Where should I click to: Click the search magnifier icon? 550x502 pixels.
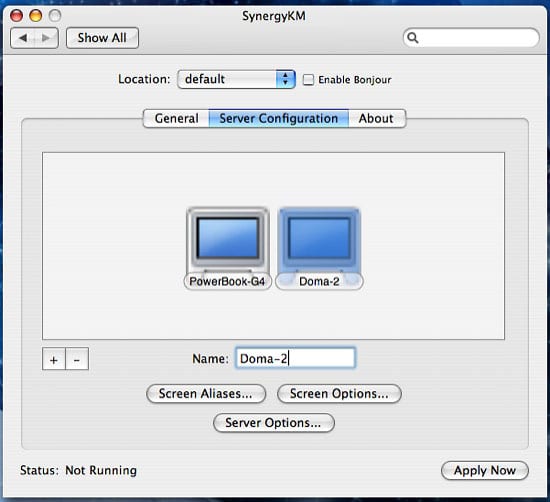pyautogui.click(x=413, y=38)
